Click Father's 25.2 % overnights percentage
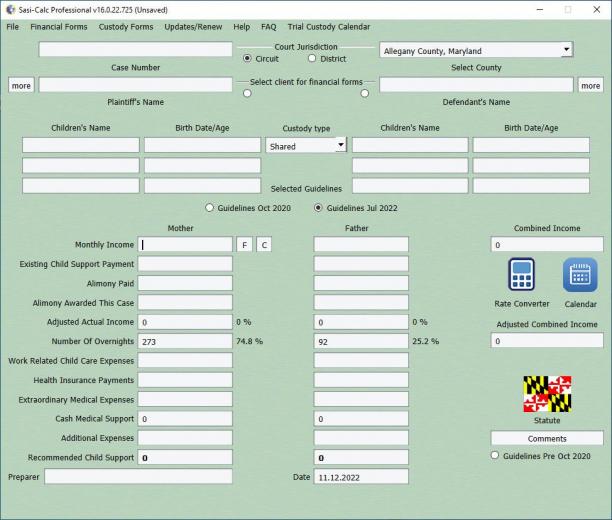The image size is (612, 520). (425, 341)
